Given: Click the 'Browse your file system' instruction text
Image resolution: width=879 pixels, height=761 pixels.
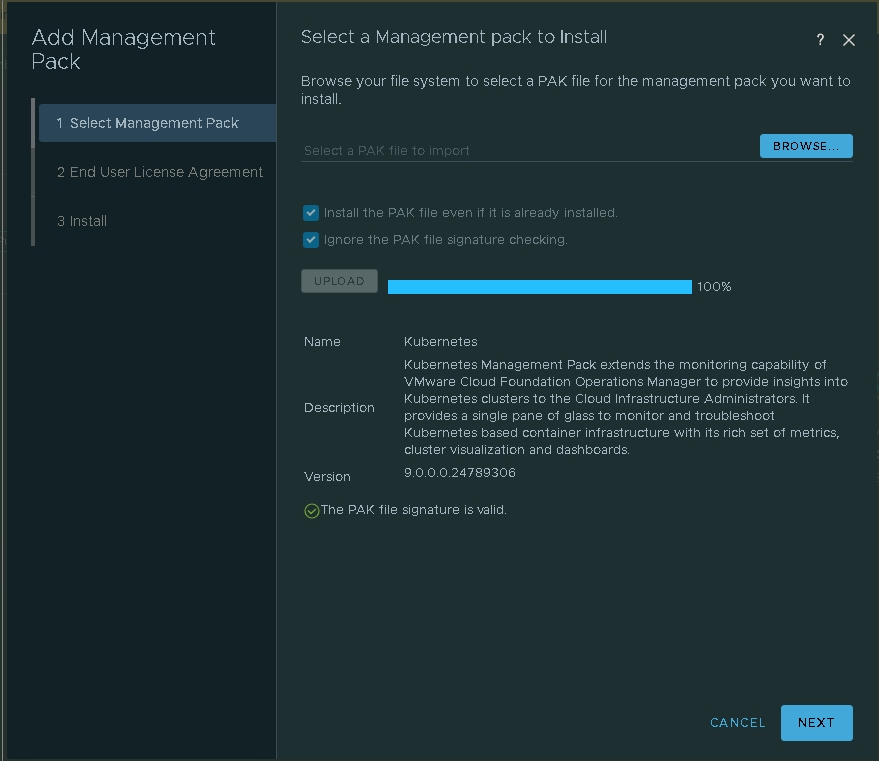Looking at the screenshot, I should (x=576, y=90).
